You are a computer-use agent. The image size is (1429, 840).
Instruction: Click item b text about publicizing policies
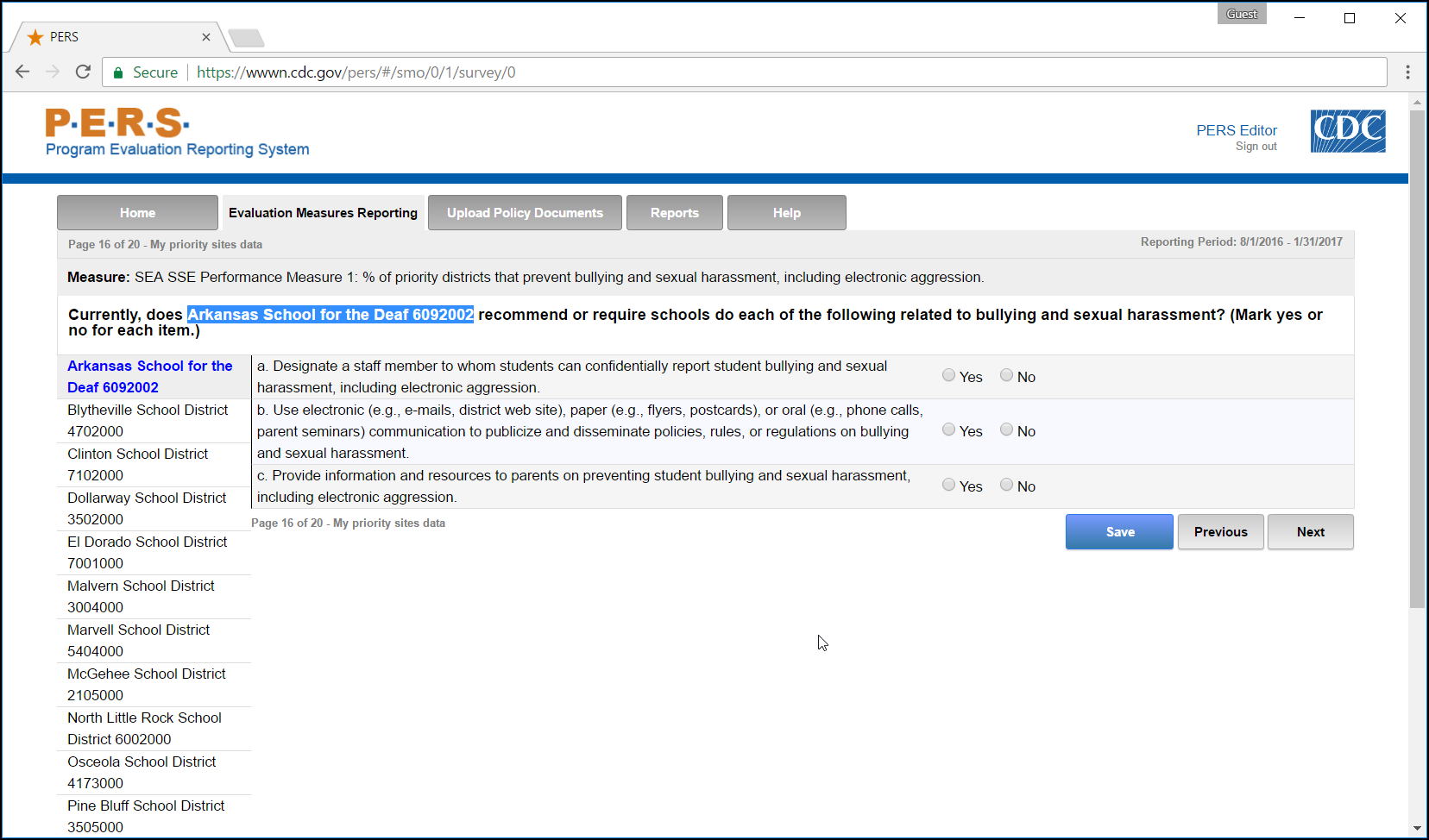pos(590,431)
